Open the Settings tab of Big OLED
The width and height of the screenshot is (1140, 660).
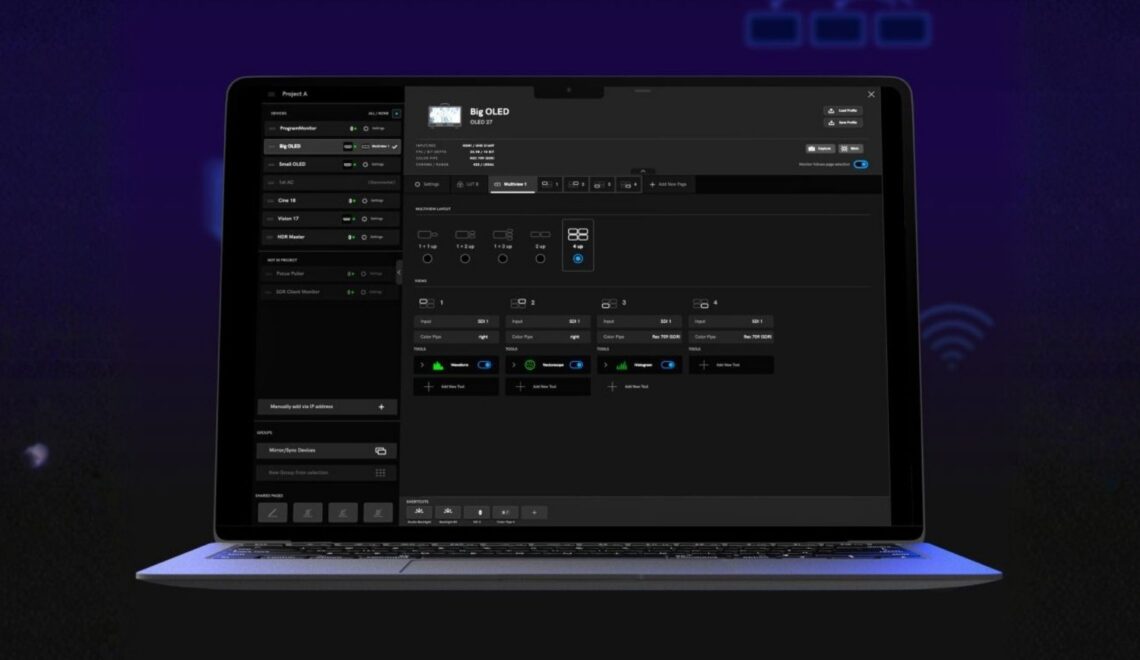(x=428, y=185)
